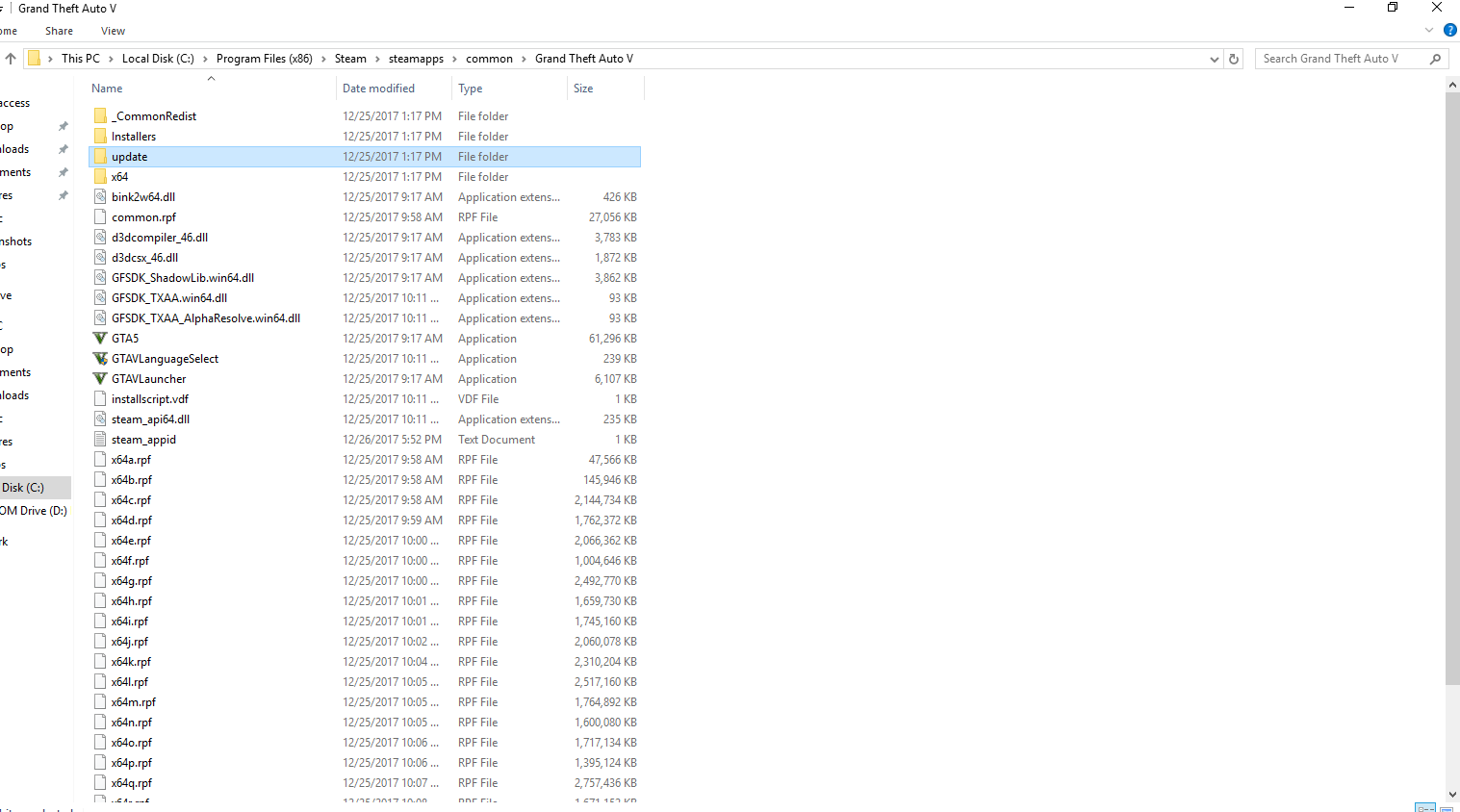Click the file list scrollbar up arrow

(x=1452, y=86)
